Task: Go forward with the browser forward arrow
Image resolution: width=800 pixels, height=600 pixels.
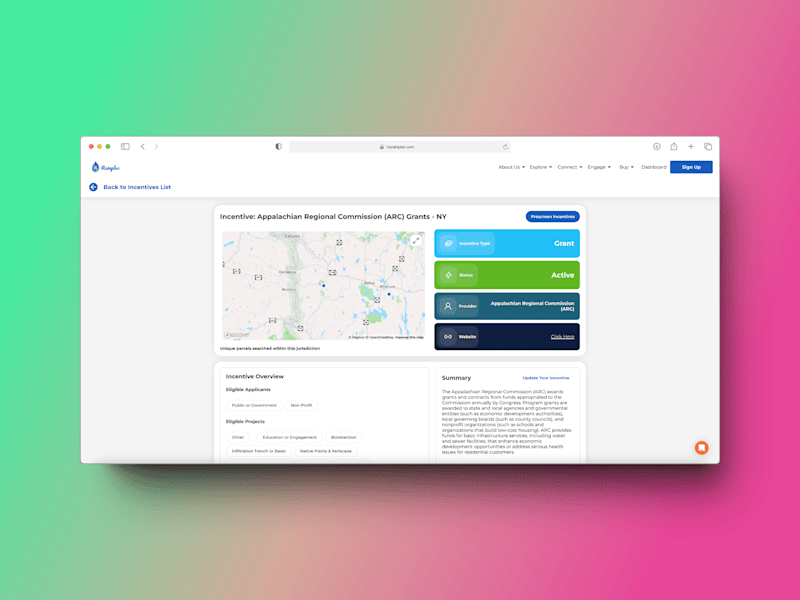Action: click(x=157, y=146)
